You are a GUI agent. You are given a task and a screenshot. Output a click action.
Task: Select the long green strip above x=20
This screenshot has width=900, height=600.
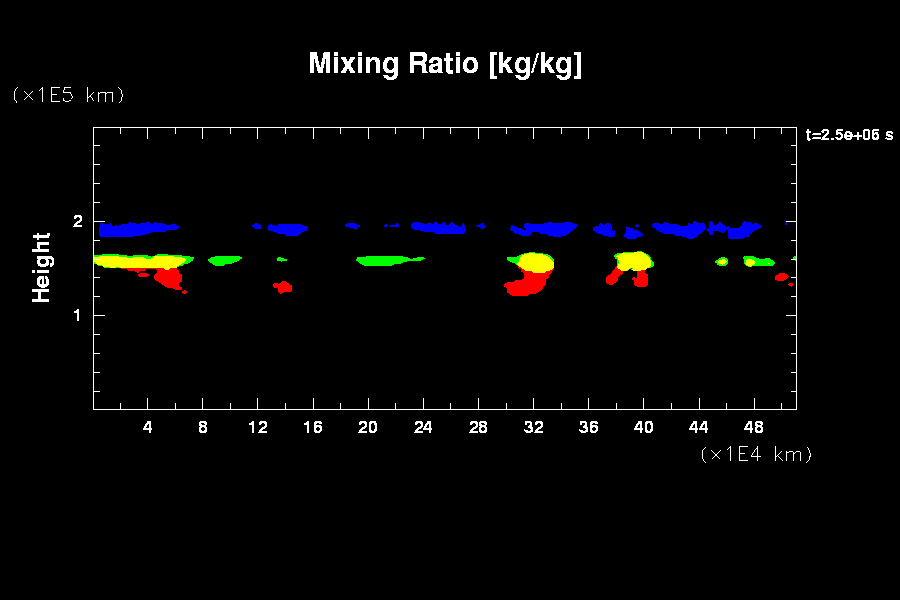point(388,260)
